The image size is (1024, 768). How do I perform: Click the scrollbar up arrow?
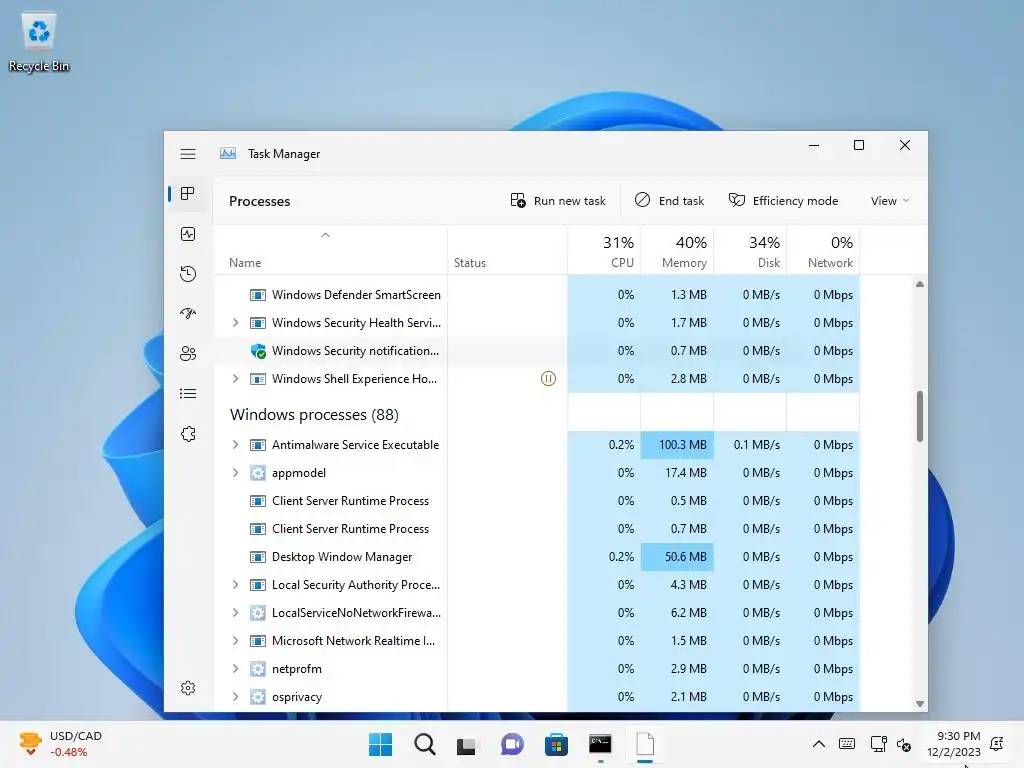(x=920, y=284)
